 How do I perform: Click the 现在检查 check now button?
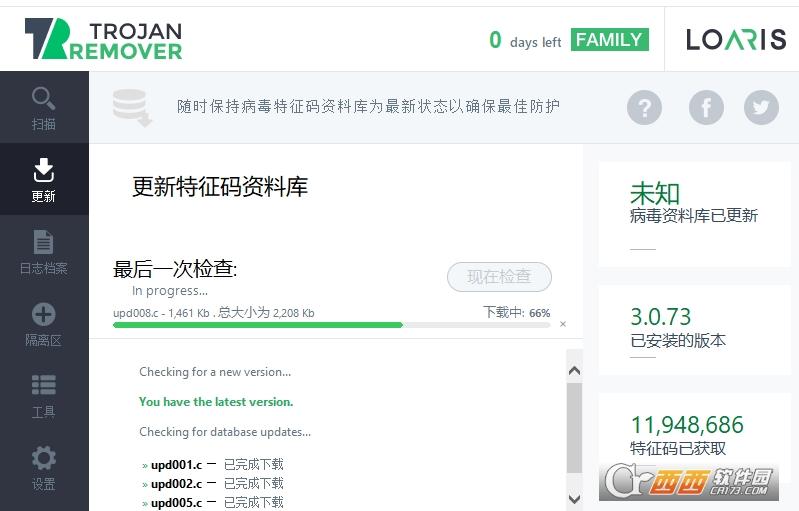499,277
